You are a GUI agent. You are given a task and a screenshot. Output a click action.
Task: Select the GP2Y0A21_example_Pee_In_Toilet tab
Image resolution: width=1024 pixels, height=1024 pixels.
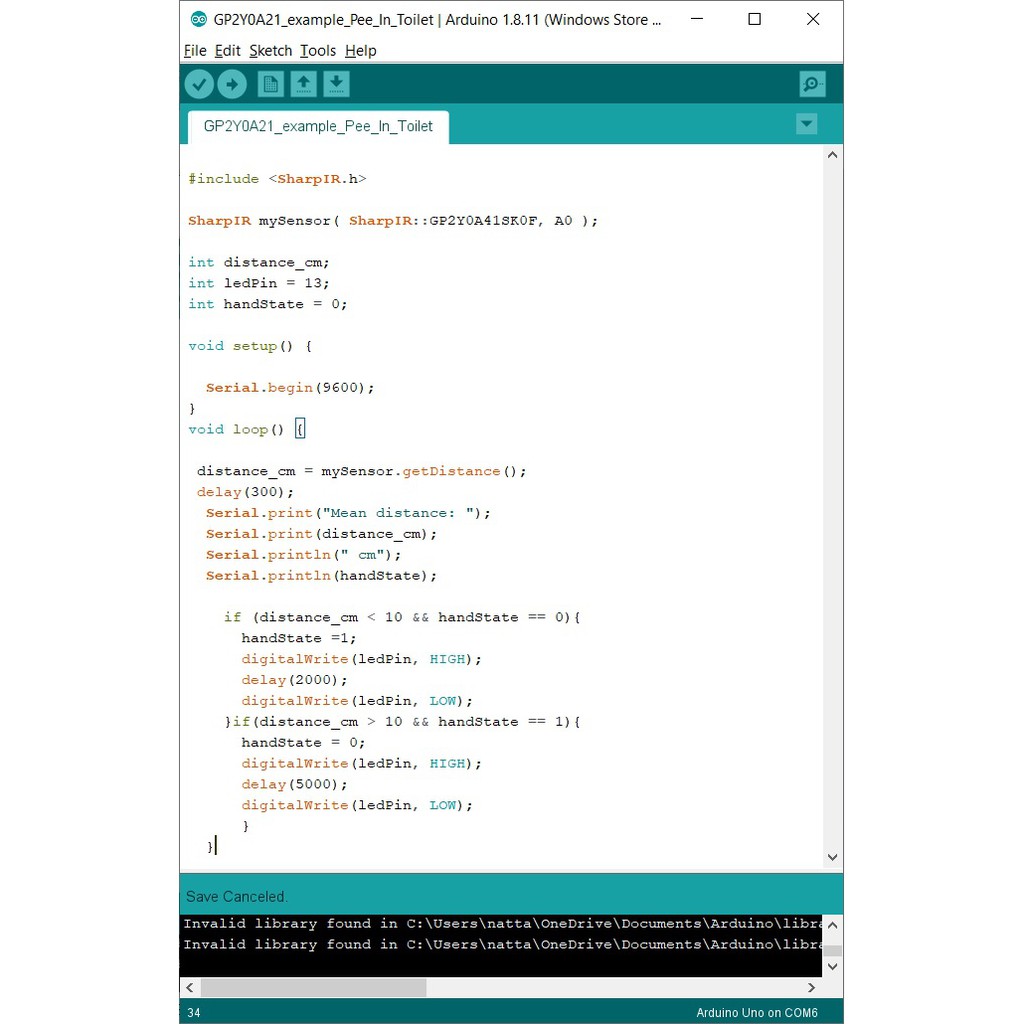pos(318,127)
